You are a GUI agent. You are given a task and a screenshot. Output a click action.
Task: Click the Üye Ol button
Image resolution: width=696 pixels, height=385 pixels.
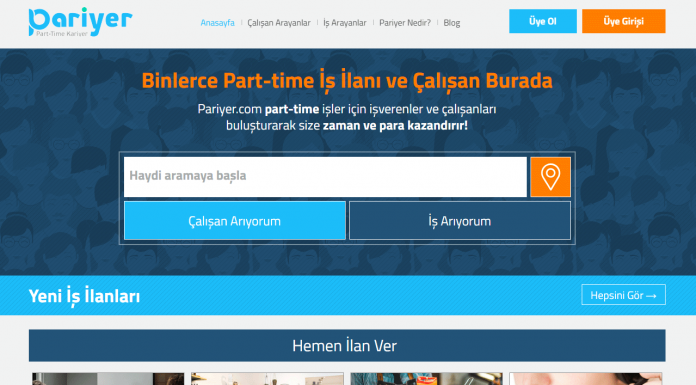(543, 21)
